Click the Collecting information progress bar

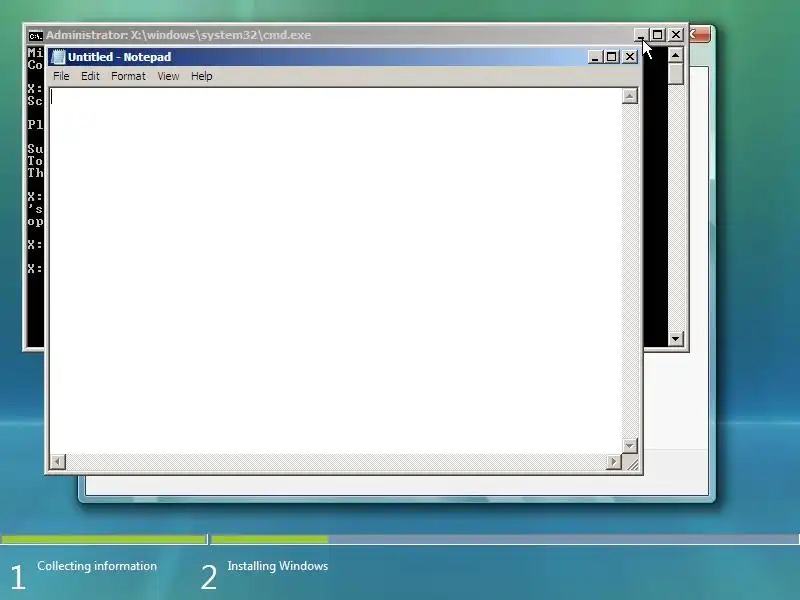[x=104, y=539]
